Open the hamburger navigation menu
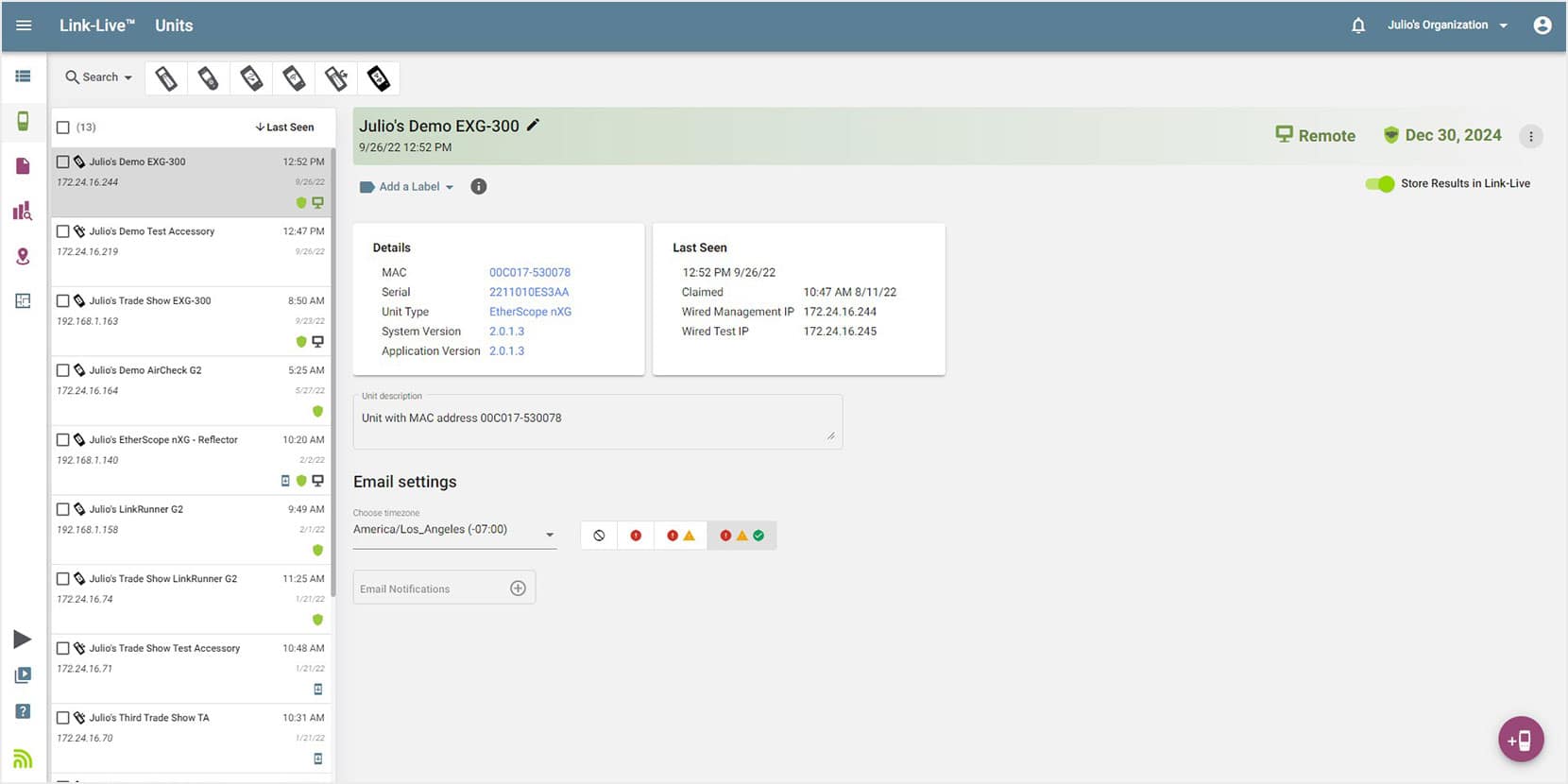The image size is (1568, 784). click(x=24, y=26)
